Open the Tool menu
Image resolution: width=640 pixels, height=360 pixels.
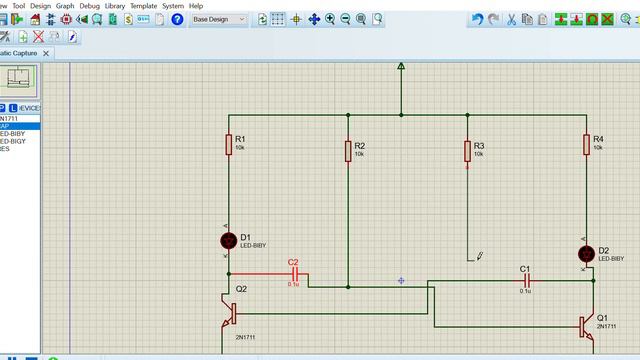pos(18,6)
